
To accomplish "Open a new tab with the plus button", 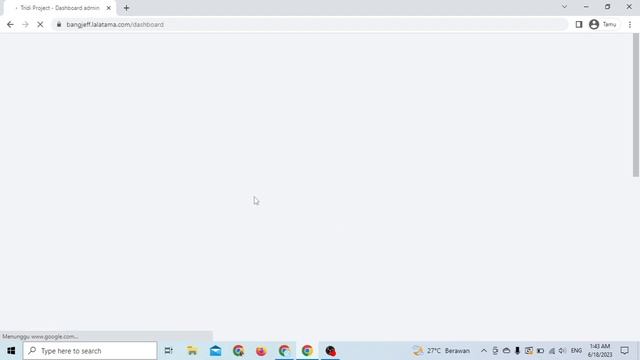I will [126, 8].
